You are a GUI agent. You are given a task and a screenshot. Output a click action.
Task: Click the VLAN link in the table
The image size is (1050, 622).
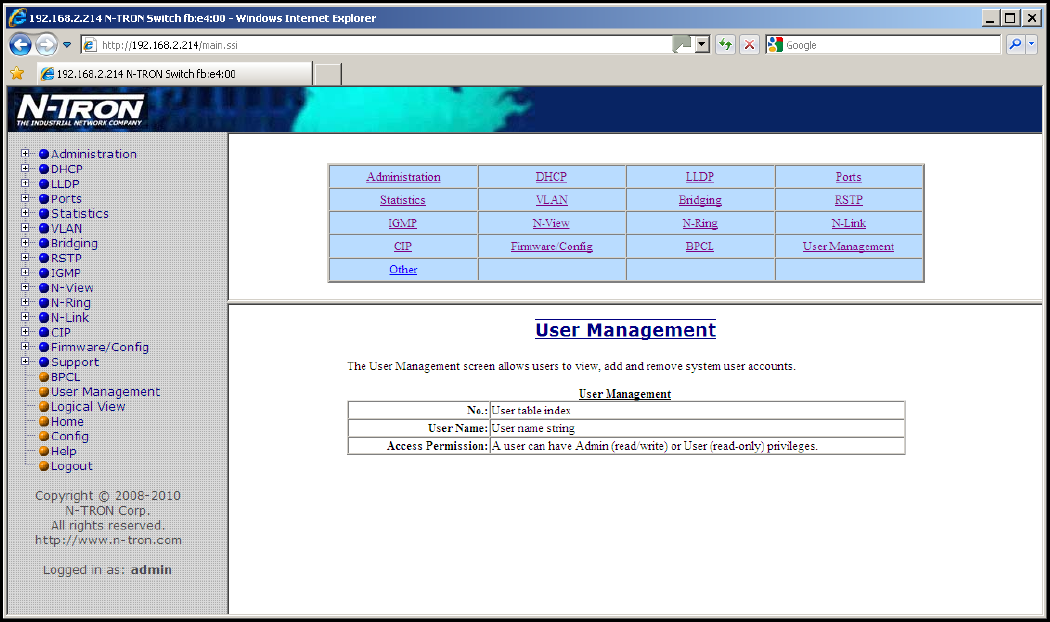click(x=552, y=200)
